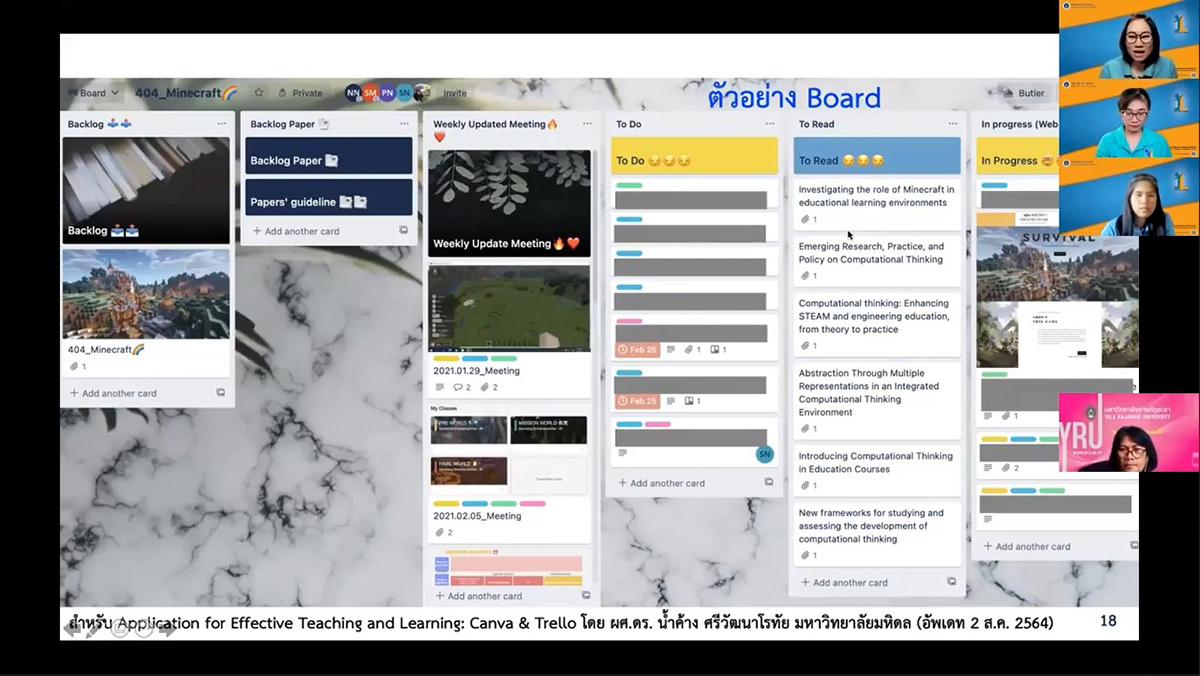Star the 404_Minecraft board
This screenshot has height=676, width=1200.
259,93
